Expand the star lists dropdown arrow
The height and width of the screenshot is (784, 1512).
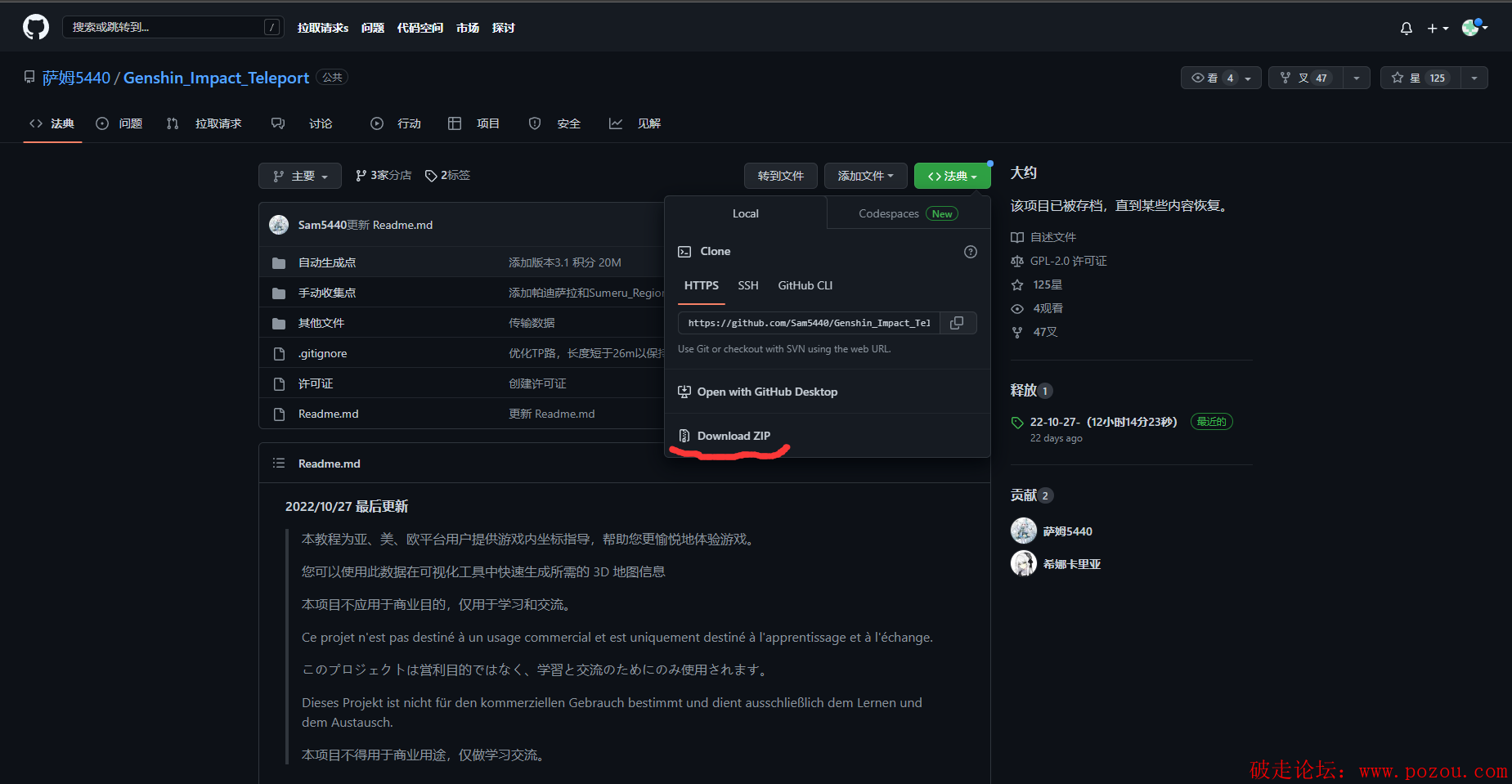[1474, 78]
